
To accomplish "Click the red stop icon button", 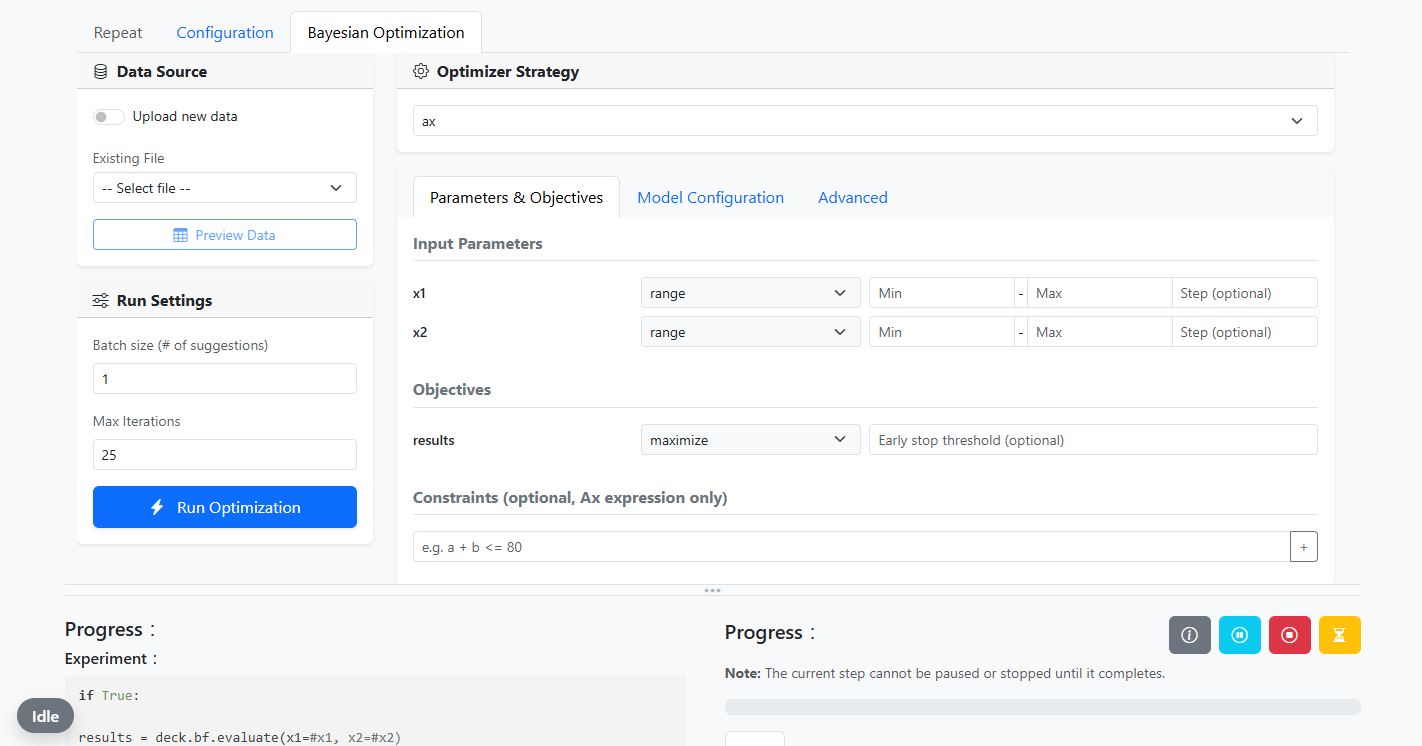I will [1289, 635].
